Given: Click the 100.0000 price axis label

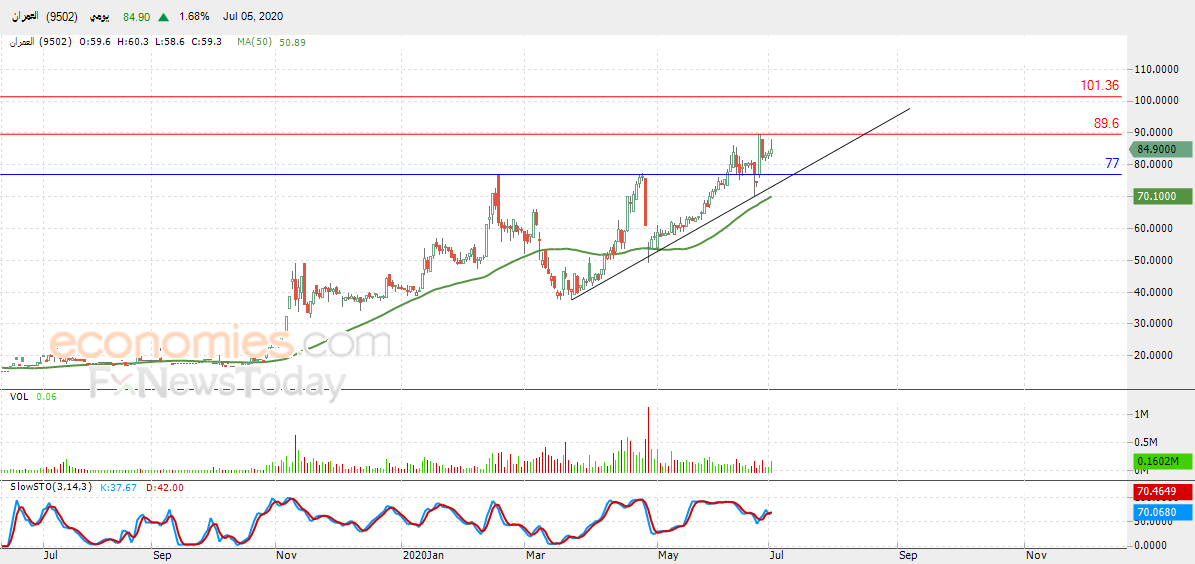Looking at the screenshot, I should pyautogui.click(x=1156, y=101).
